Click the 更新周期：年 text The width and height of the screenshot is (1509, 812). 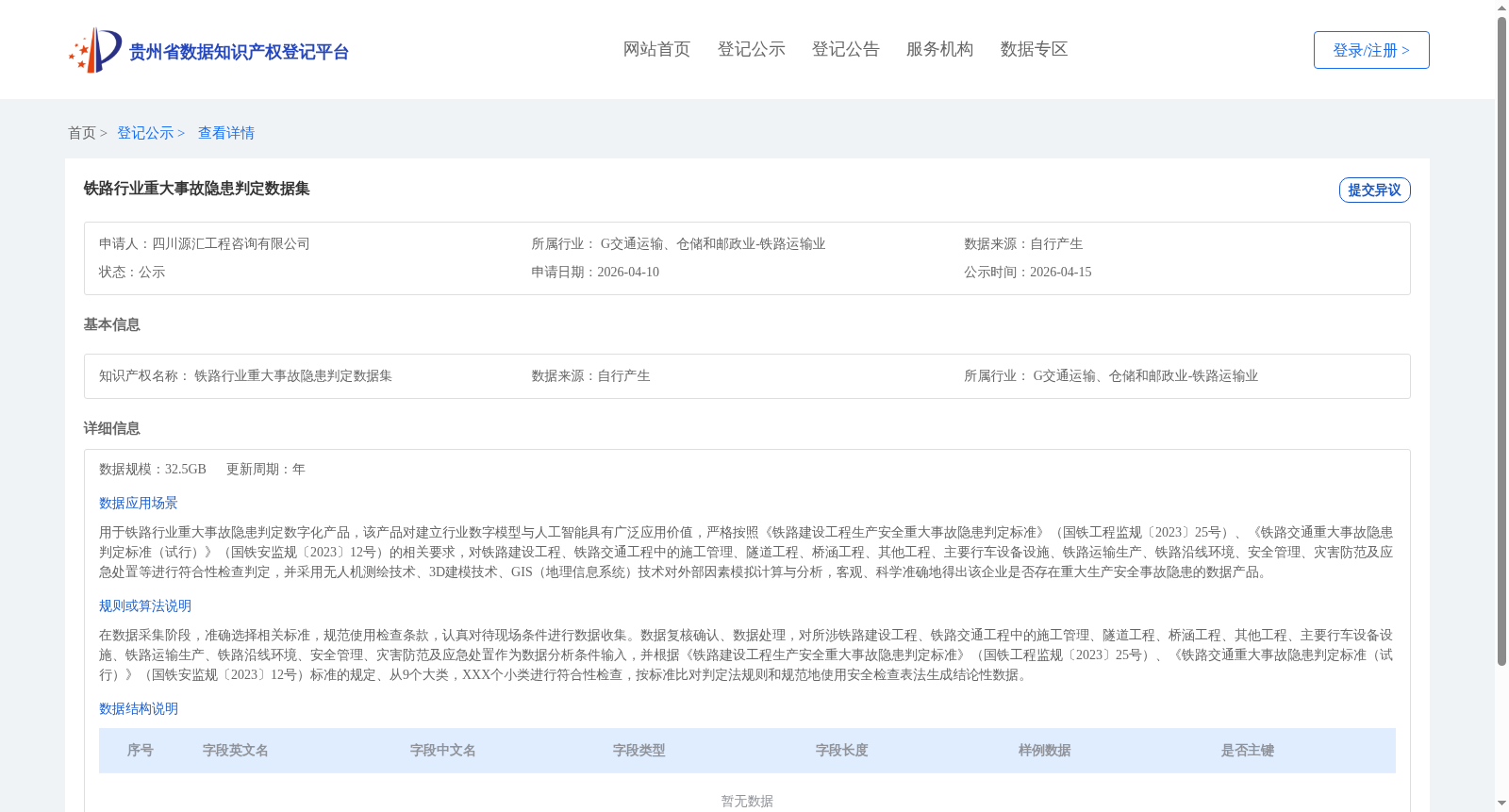click(266, 470)
